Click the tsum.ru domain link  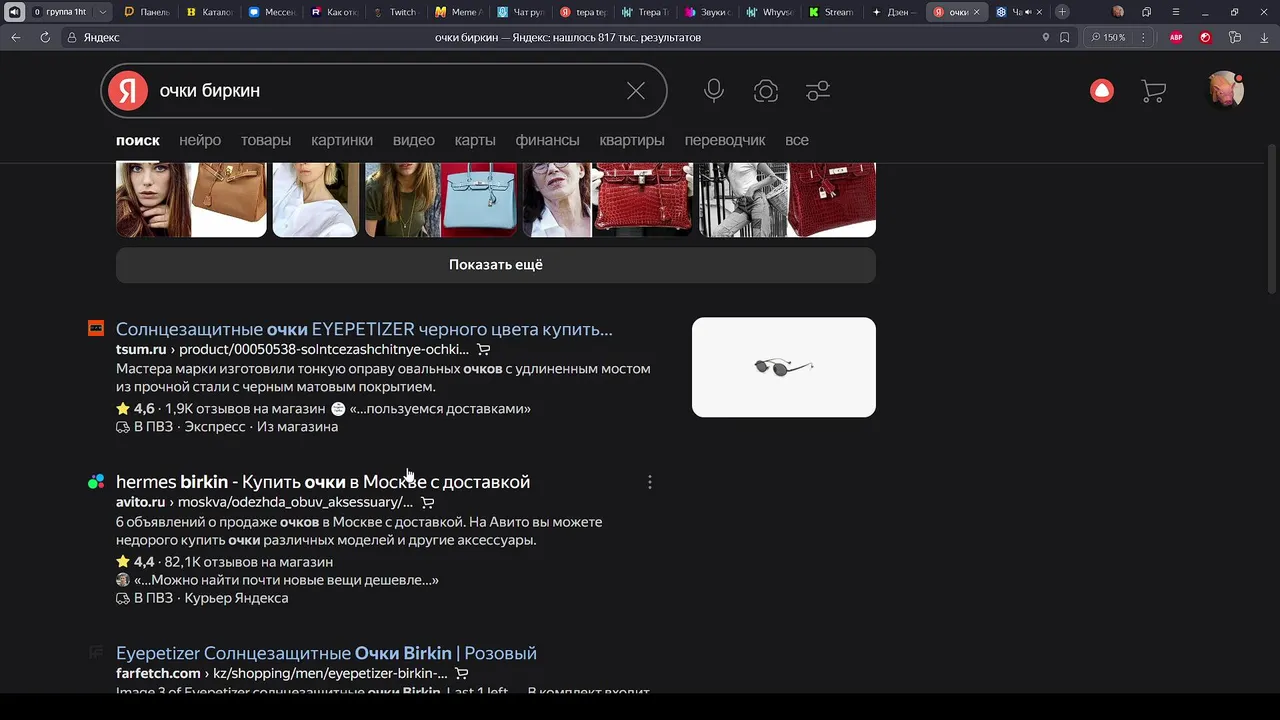pyautogui.click(x=141, y=349)
